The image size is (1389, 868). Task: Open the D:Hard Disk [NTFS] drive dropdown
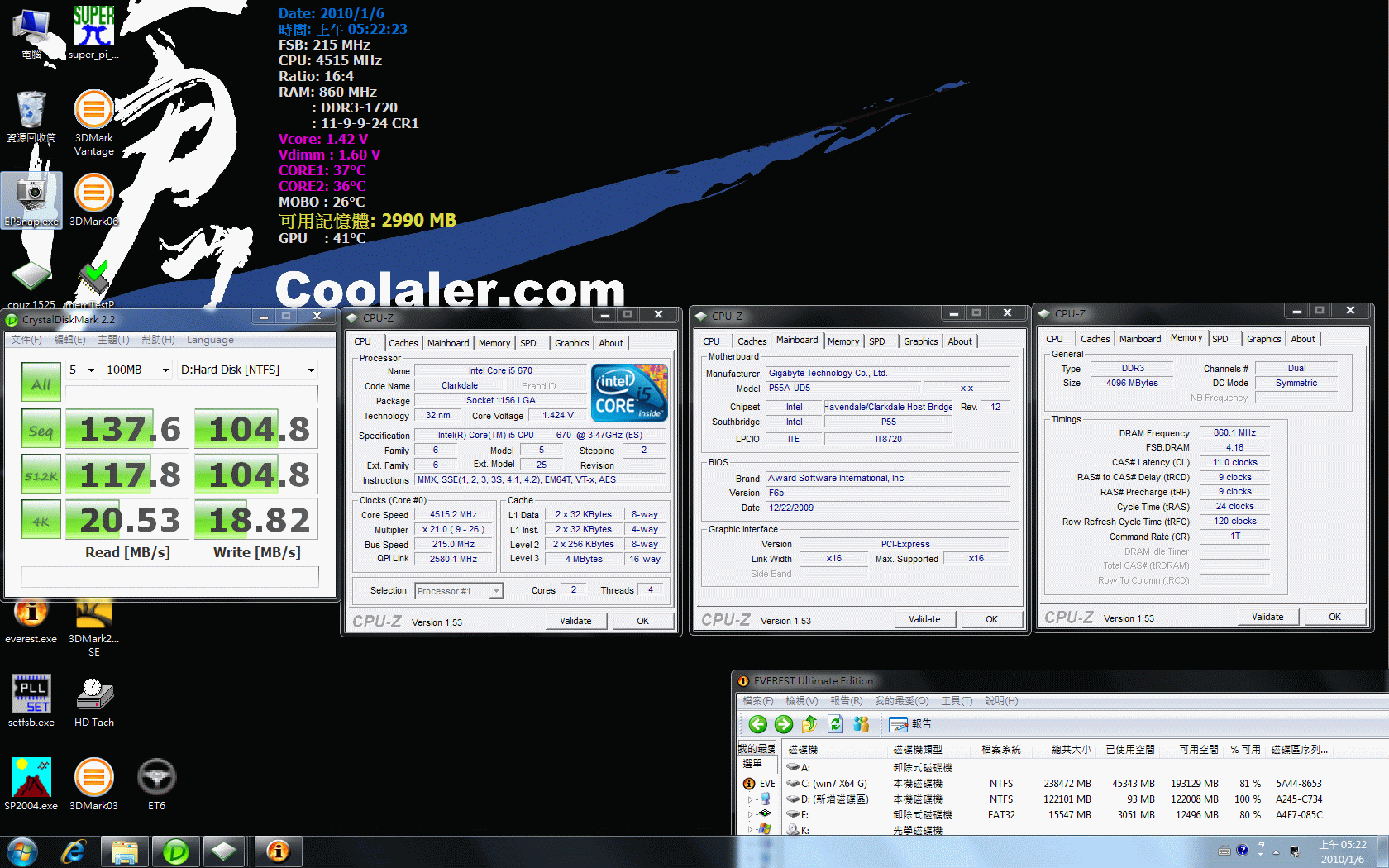click(248, 370)
